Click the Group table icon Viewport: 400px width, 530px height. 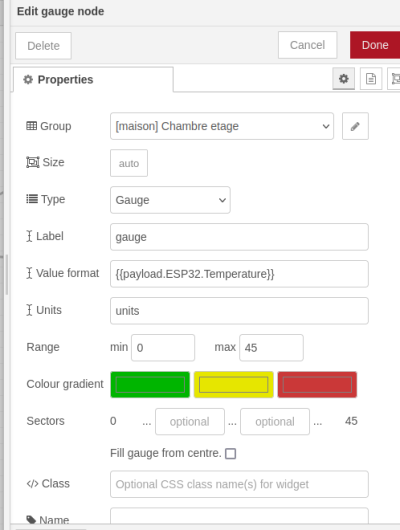tap(31, 126)
